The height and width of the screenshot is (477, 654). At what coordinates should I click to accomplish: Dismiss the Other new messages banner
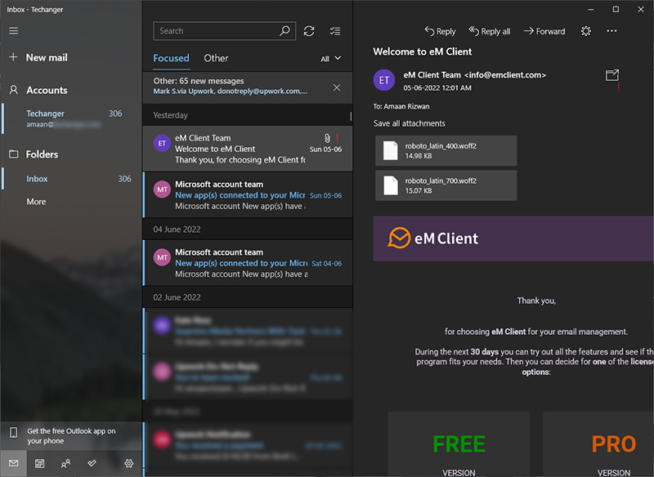[337, 87]
